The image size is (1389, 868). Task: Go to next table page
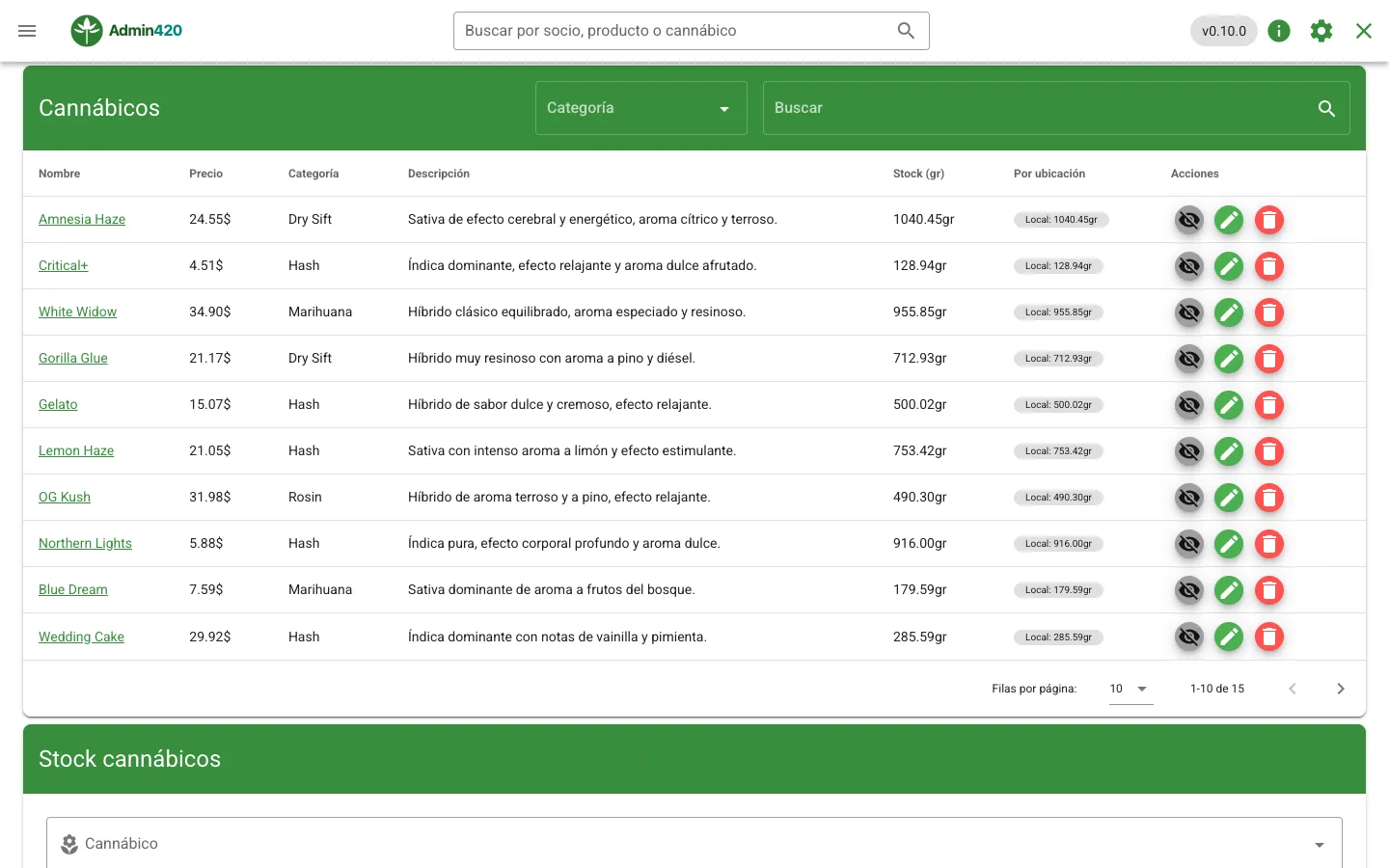click(x=1341, y=689)
